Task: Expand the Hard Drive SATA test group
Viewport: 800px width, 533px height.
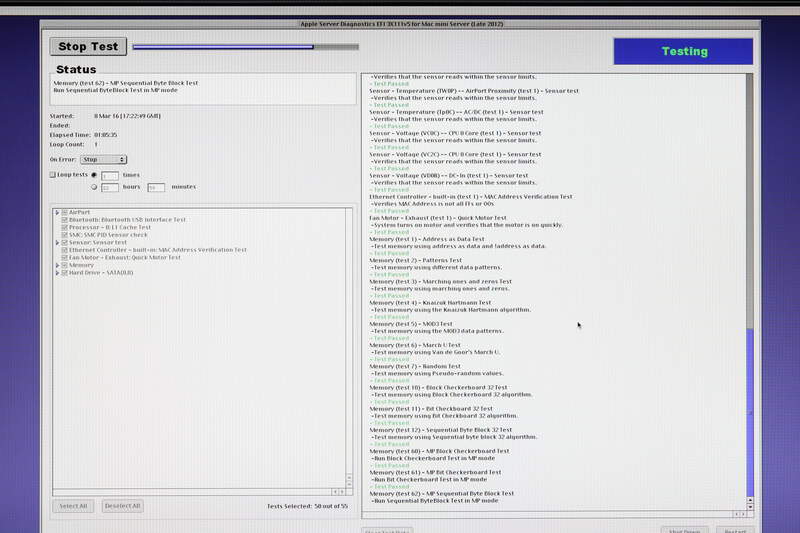Action: 58,273
